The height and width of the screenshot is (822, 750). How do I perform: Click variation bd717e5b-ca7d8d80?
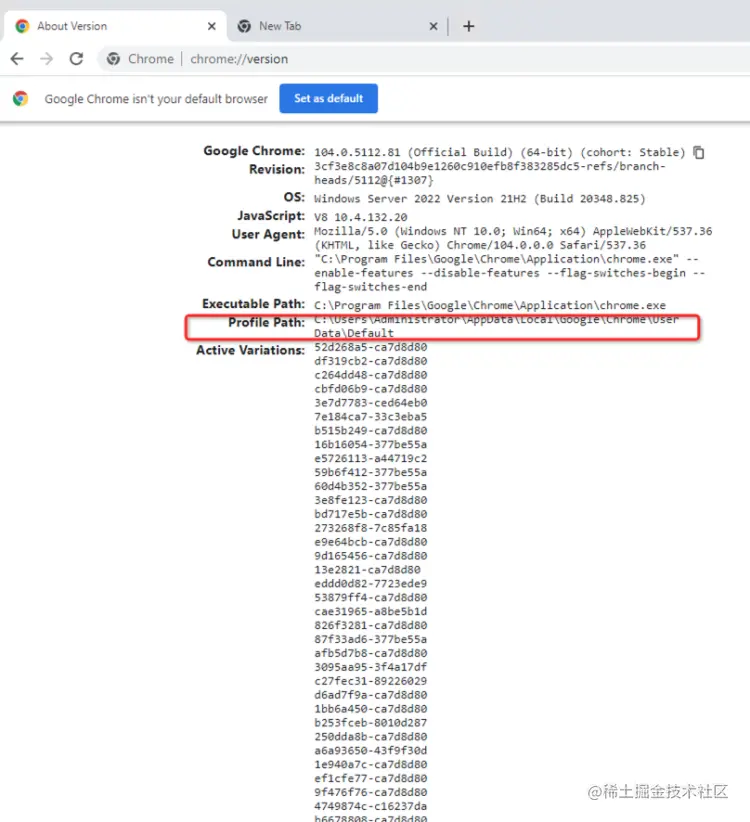click(x=371, y=514)
